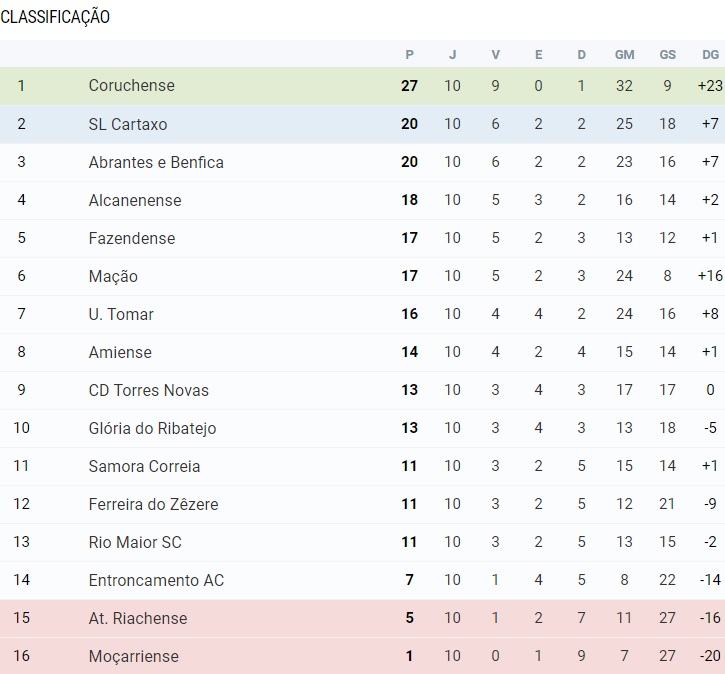The height and width of the screenshot is (674, 725).
Task: Click the CLASSIFICAÇÃO section heading
Action: pos(55,17)
